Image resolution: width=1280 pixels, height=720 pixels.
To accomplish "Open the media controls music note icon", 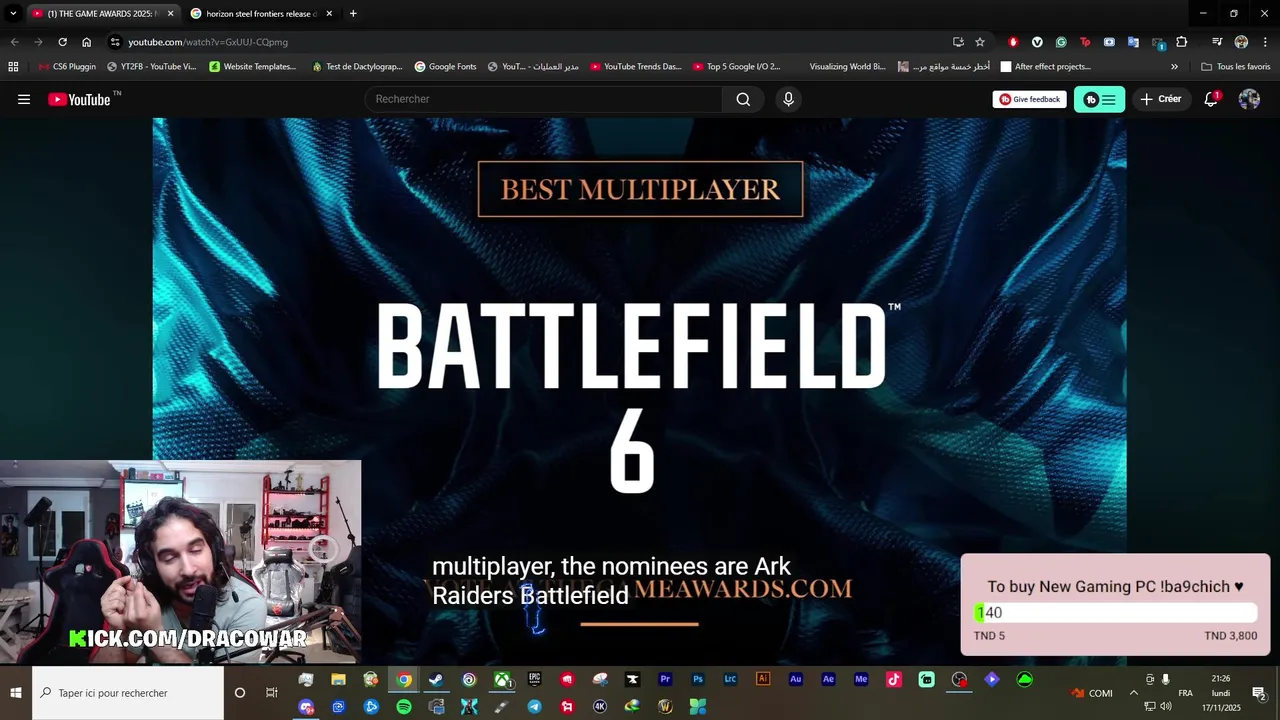I will coord(1217,42).
